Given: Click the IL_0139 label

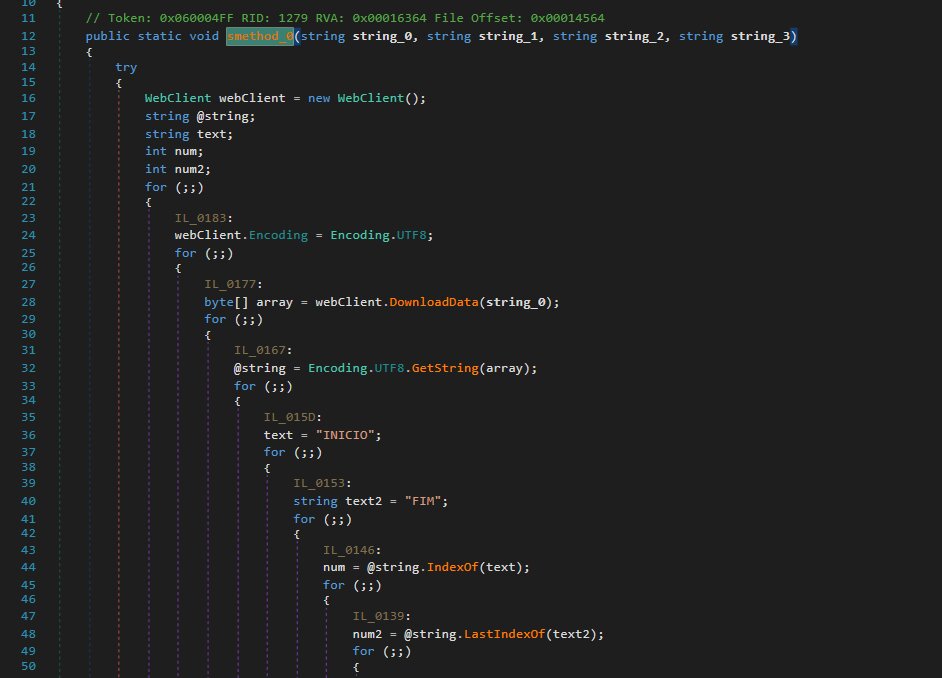Looking at the screenshot, I should click(x=381, y=616).
